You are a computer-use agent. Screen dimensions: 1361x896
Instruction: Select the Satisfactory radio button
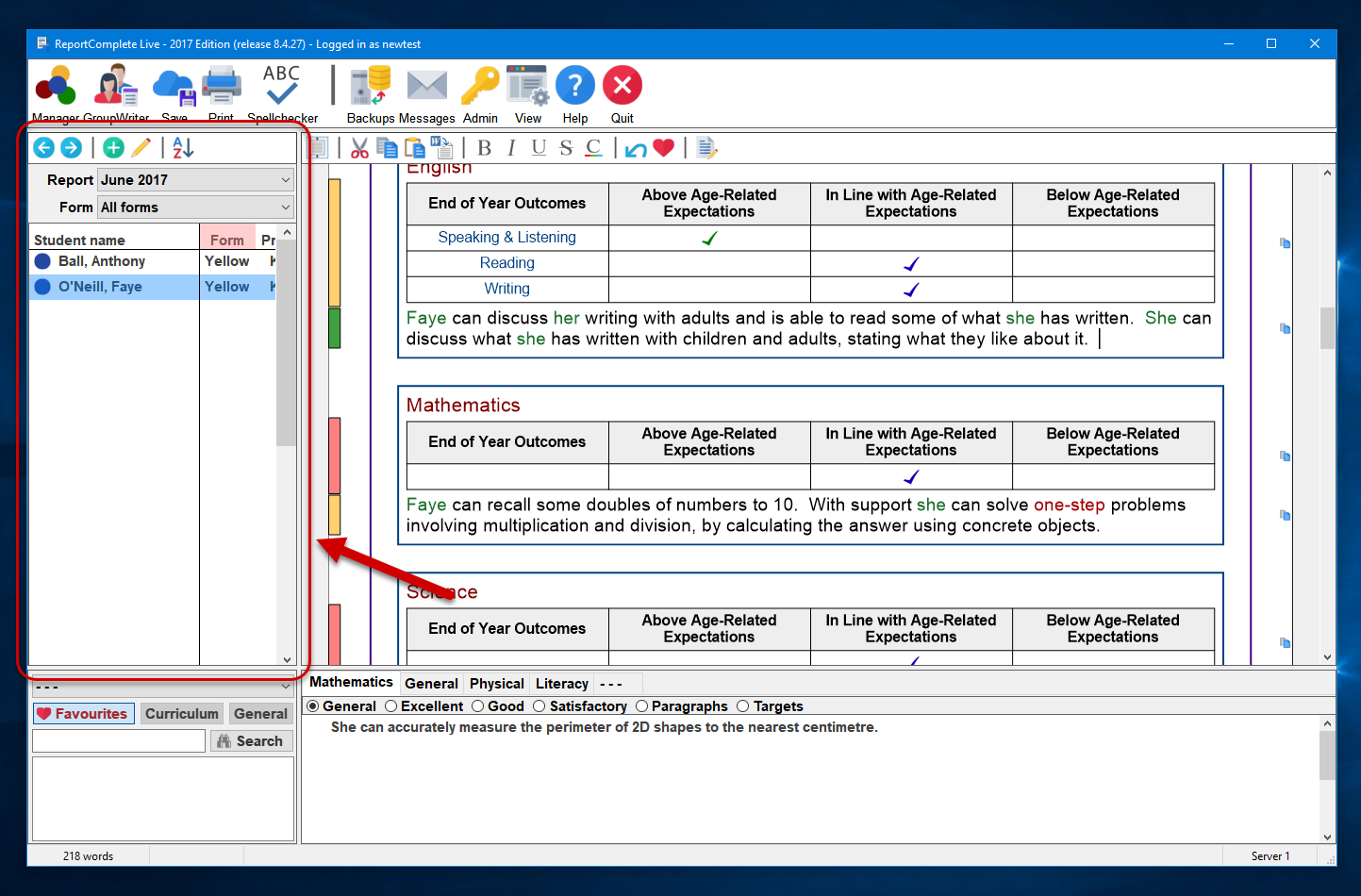(x=539, y=706)
